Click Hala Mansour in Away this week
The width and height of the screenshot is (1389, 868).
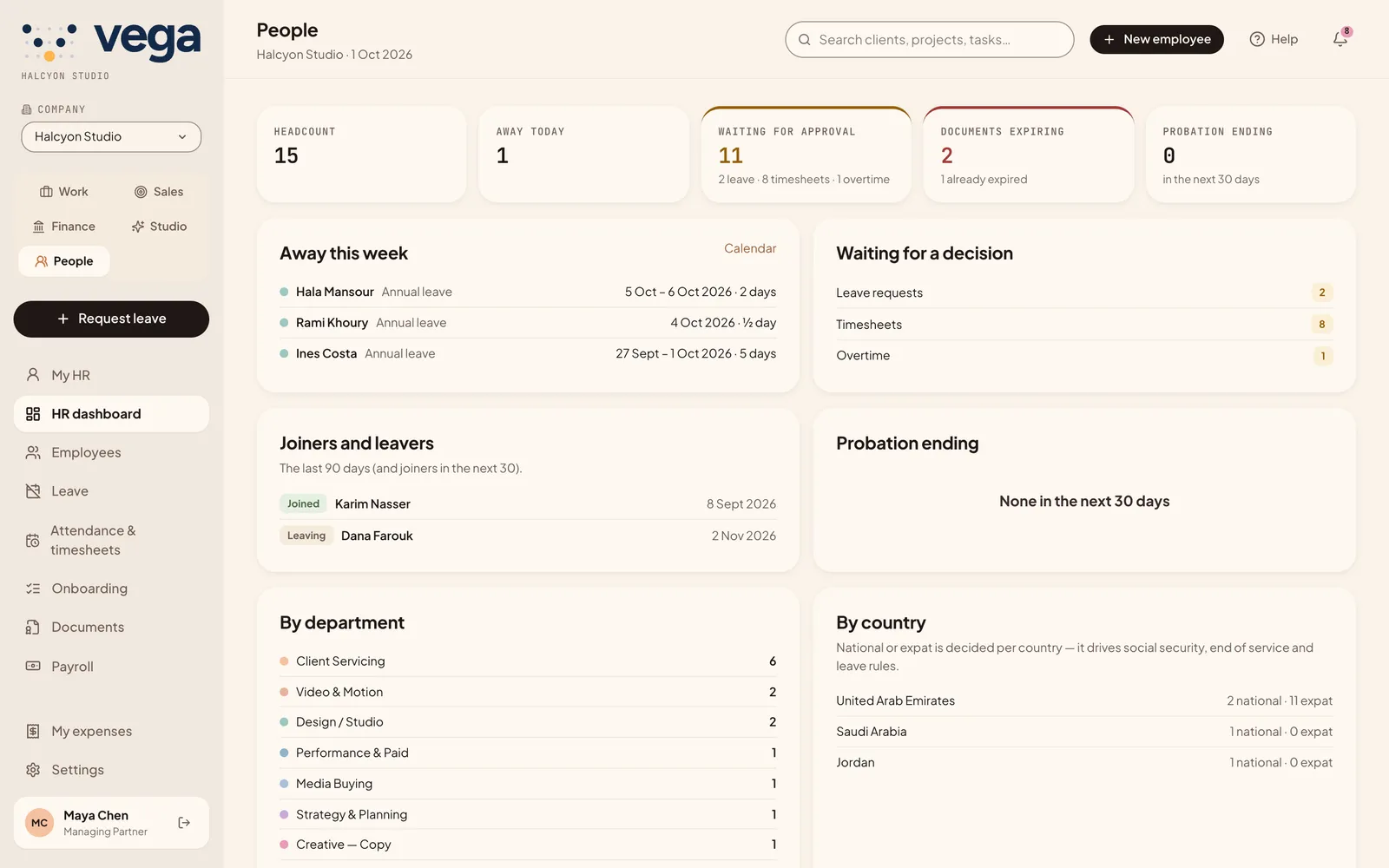point(335,292)
